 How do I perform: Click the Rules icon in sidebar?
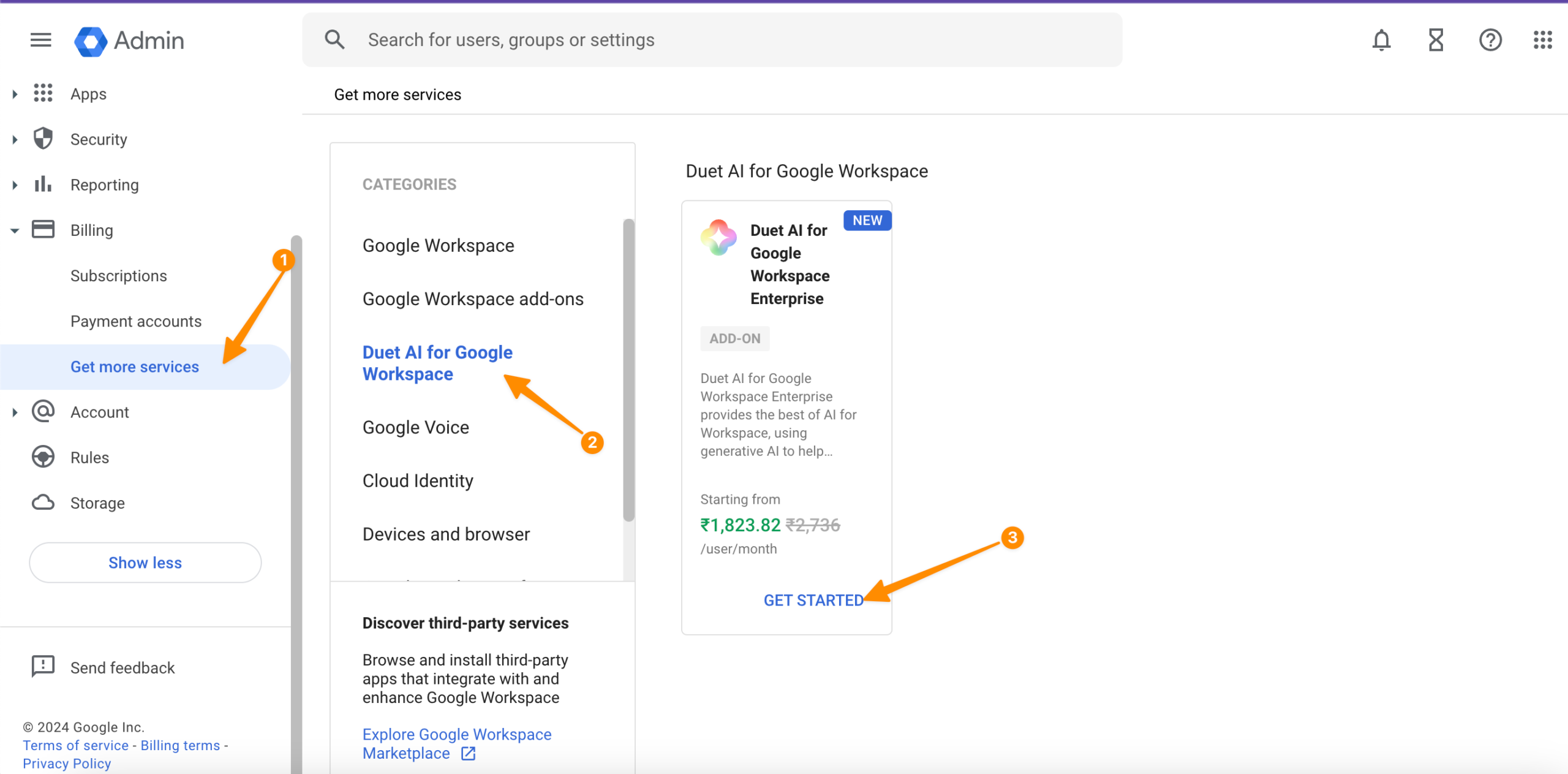click(43, 457)
